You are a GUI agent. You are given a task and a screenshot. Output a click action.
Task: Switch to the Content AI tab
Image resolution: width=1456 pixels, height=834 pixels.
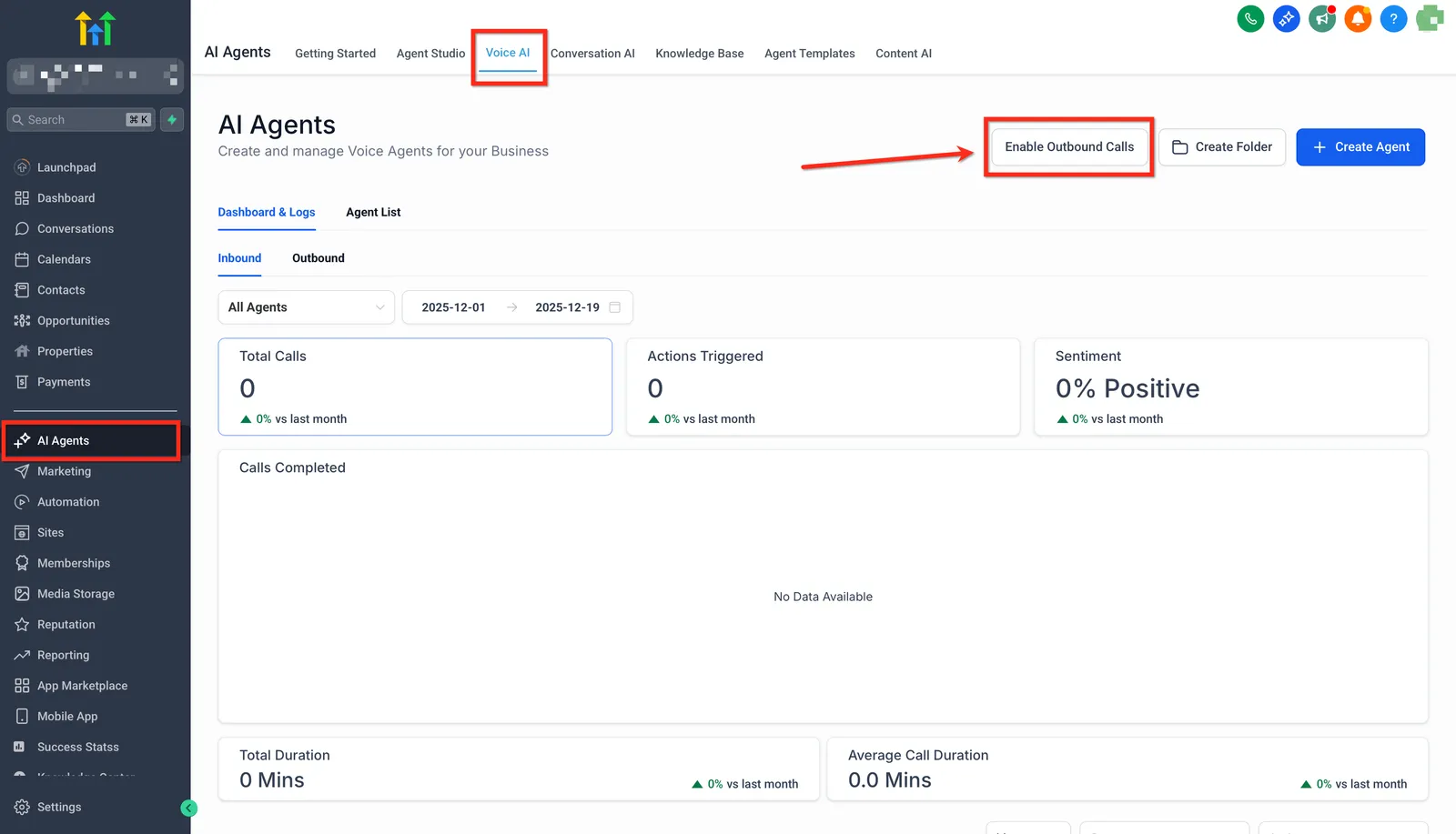coord(904,54)
